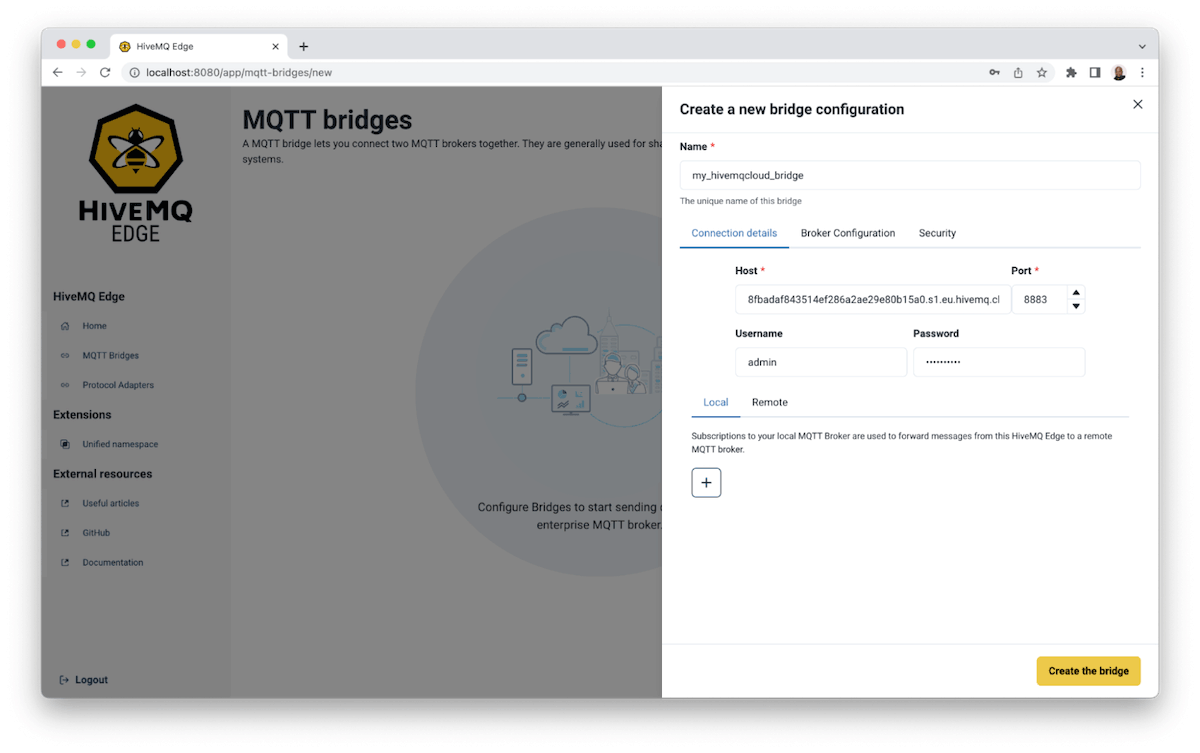Click the bridge Name input field

pyautogui.click(x=910, y=175)
